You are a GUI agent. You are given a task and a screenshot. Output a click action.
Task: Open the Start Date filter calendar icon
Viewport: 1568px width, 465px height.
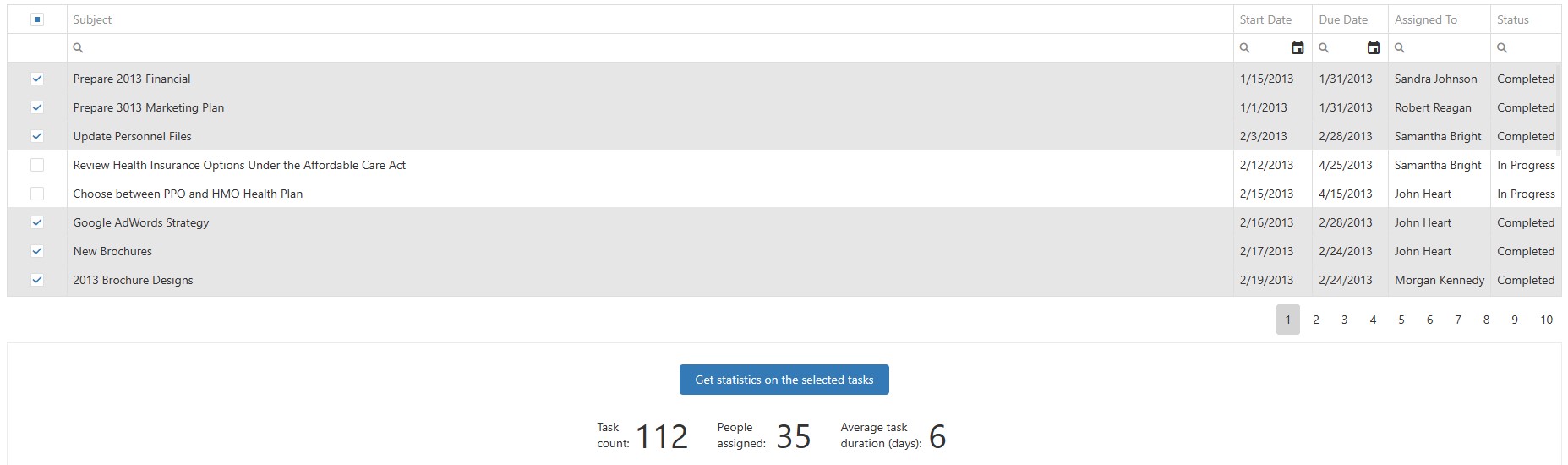click(x=1298, y=48)
